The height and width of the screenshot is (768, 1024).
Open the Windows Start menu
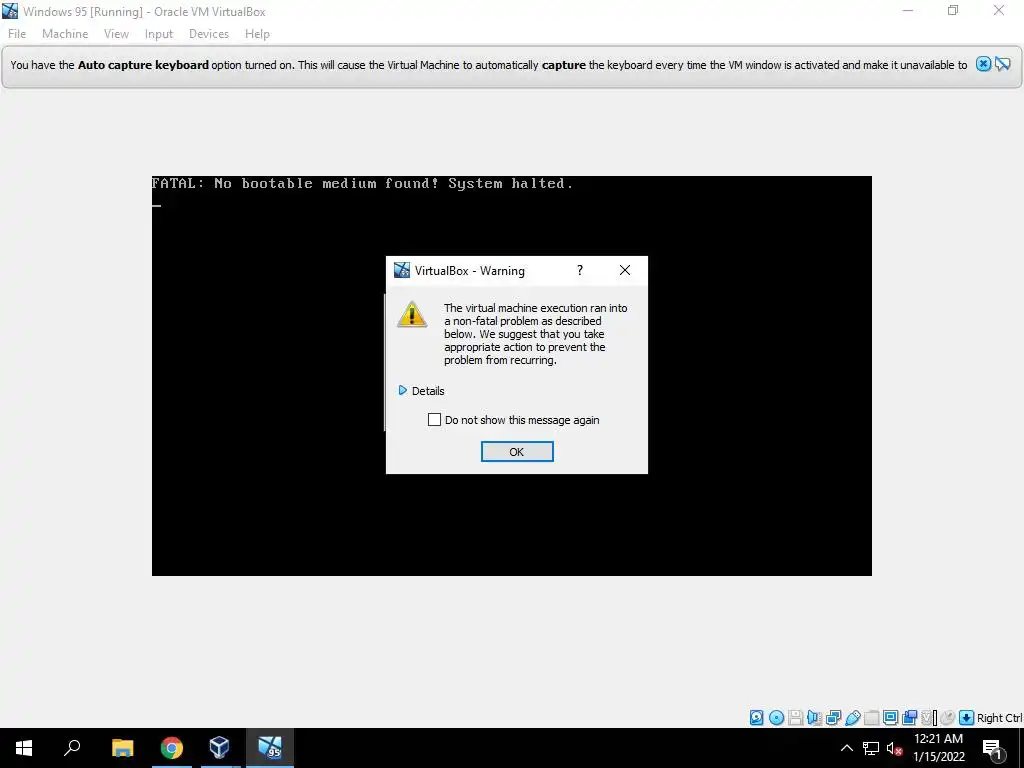(24, 748)
